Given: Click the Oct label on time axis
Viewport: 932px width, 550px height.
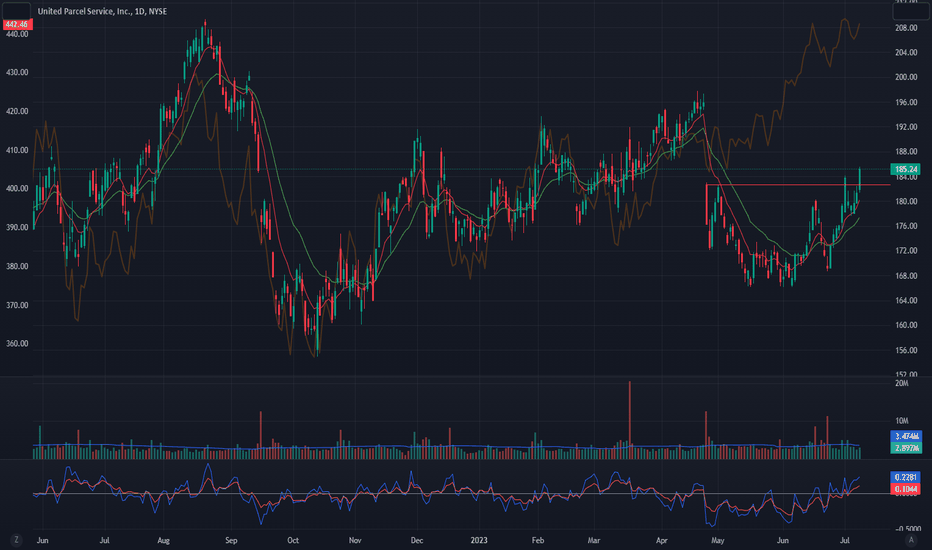Looking at the screenshot, I should (293, 540).
